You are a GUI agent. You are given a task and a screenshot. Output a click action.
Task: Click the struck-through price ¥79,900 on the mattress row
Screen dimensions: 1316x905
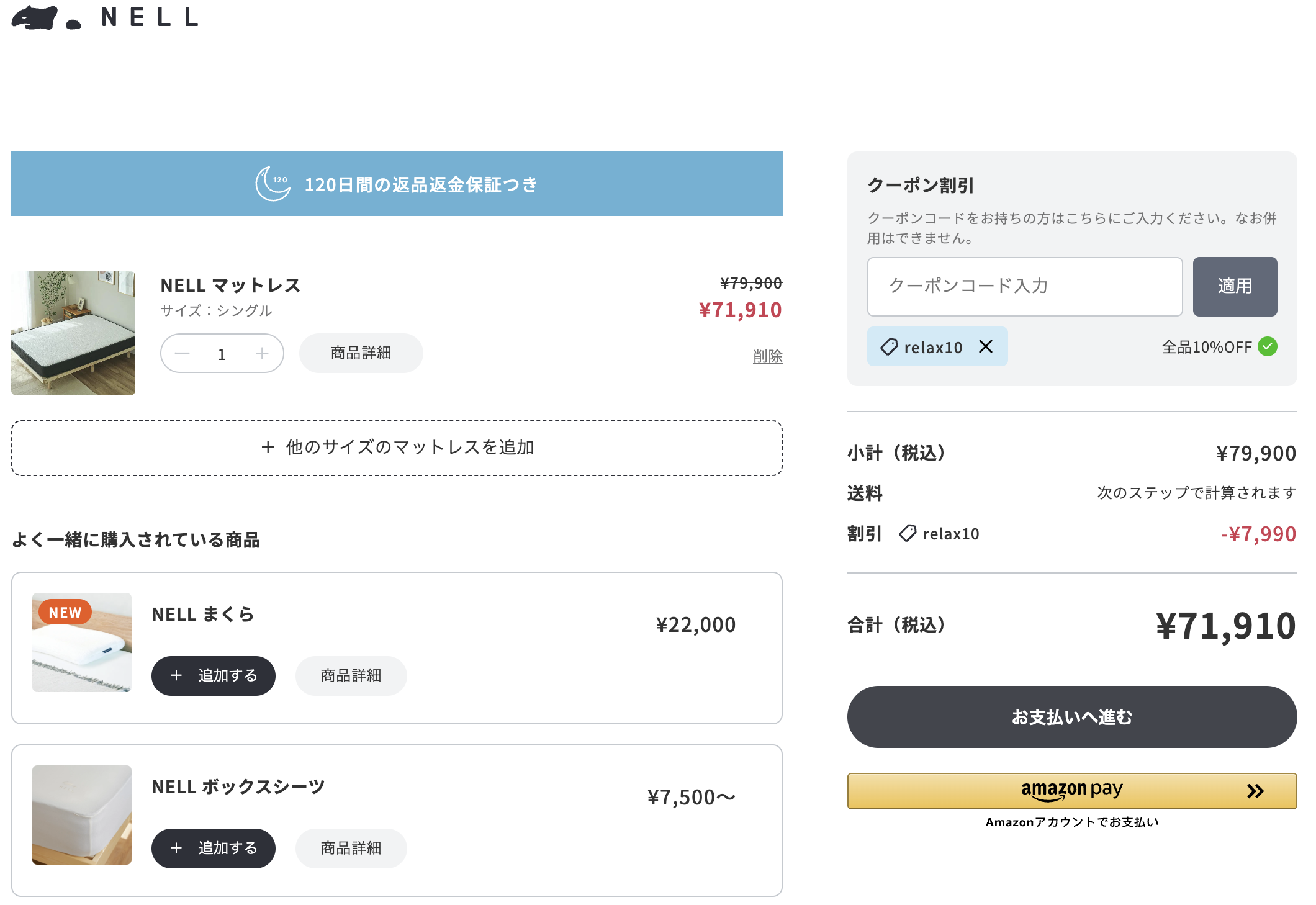point(751,283)
